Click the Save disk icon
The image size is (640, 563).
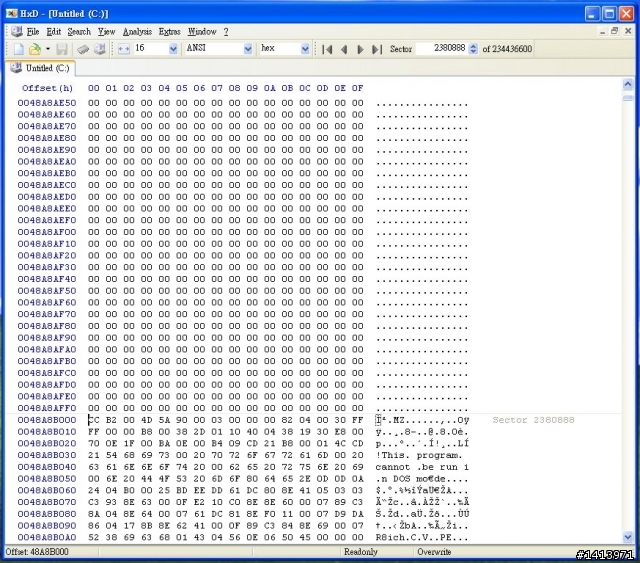(62, 49)
